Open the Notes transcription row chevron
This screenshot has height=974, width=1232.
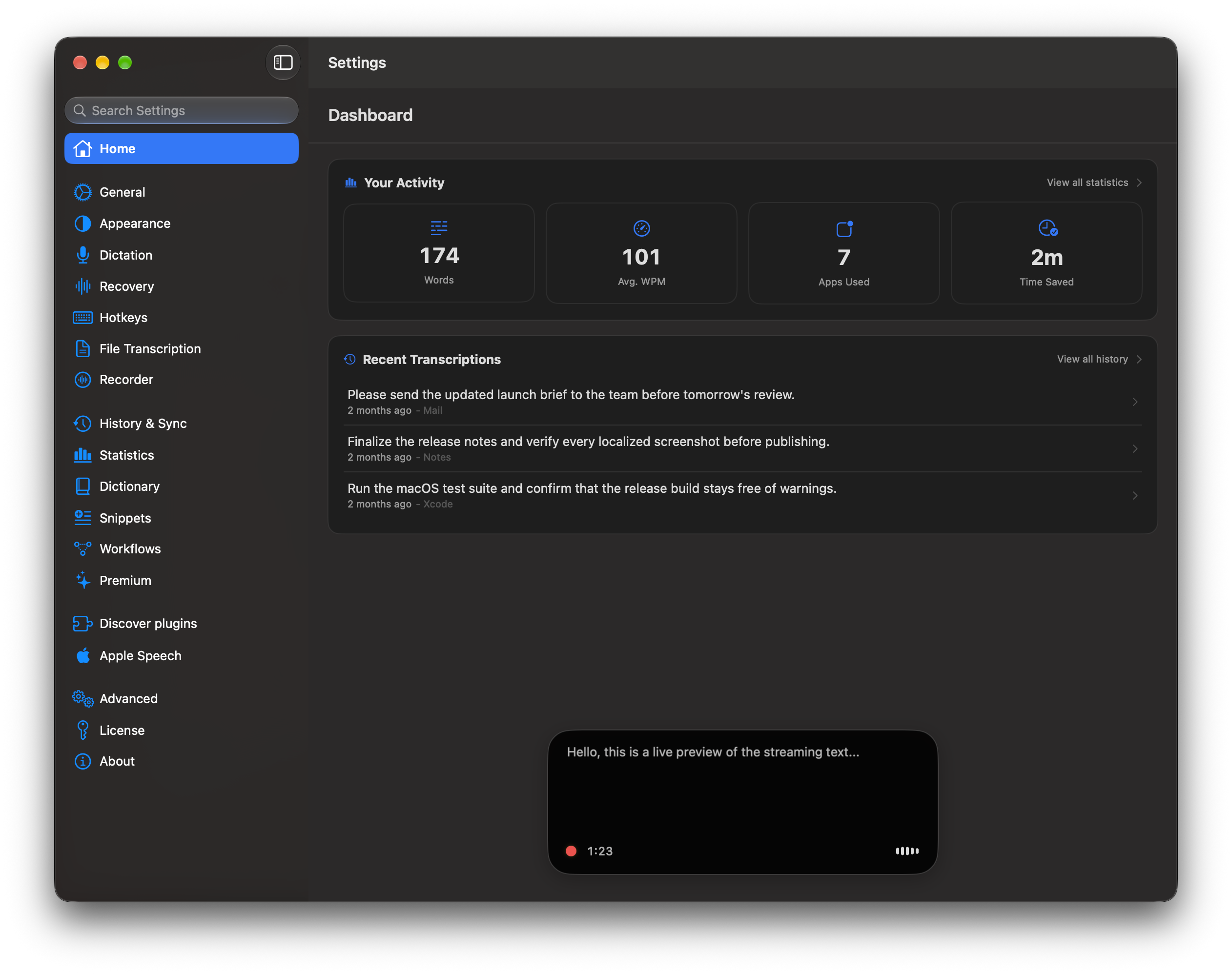[x=1135, y=449]
